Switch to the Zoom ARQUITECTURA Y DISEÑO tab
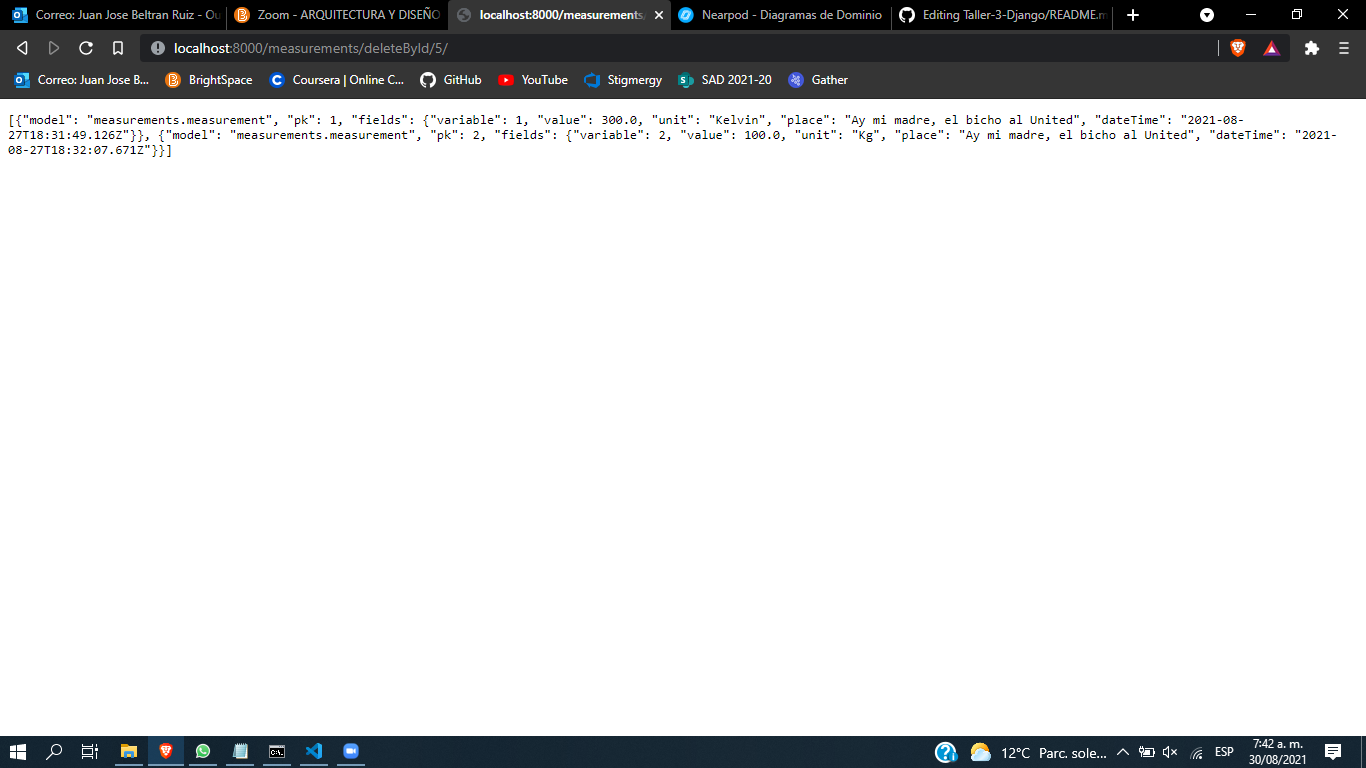This screenshot has height=768, width=1366. [337, 15]
